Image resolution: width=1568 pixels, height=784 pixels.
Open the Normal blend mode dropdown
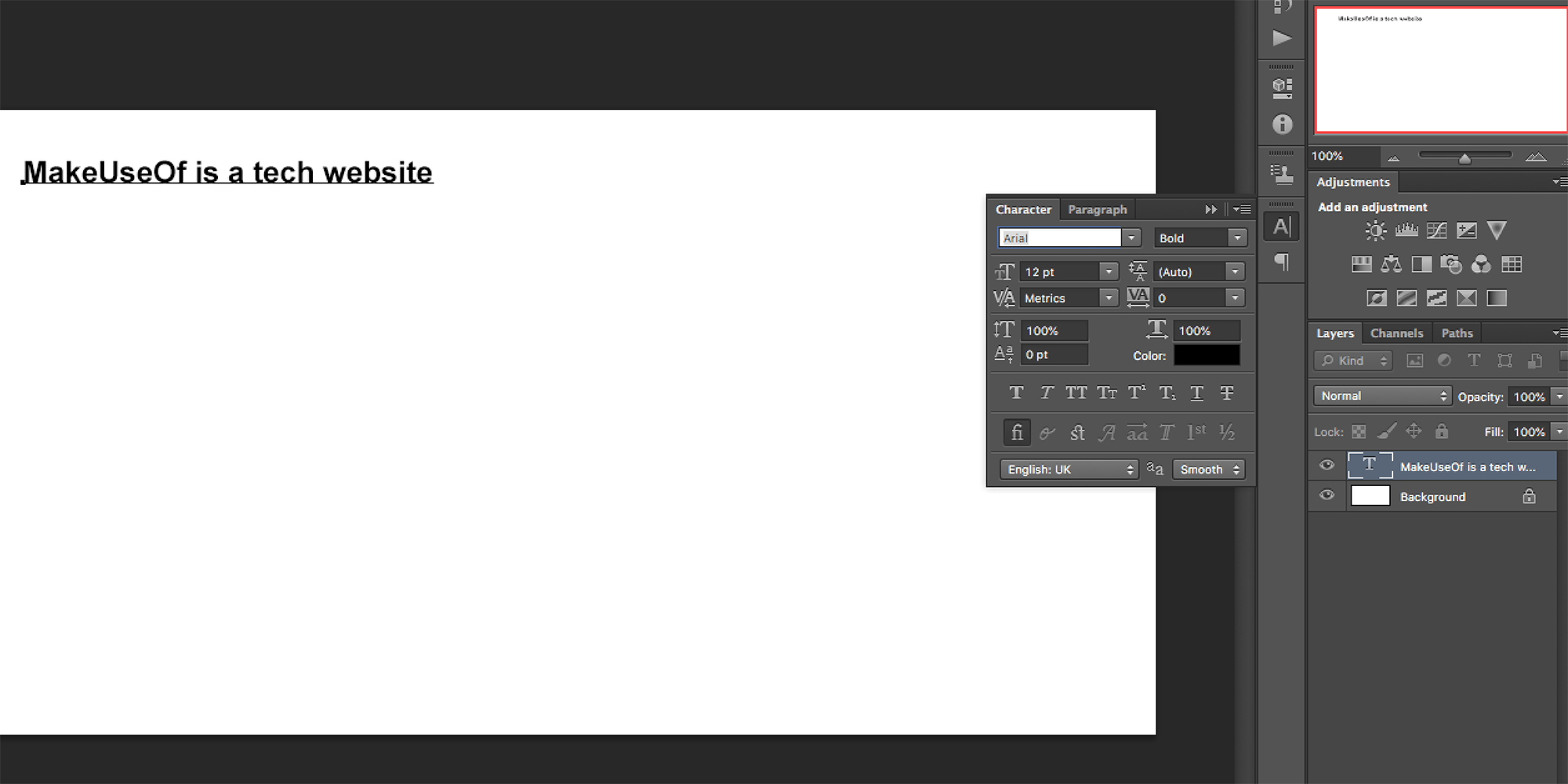click(x=1382, y=396)
